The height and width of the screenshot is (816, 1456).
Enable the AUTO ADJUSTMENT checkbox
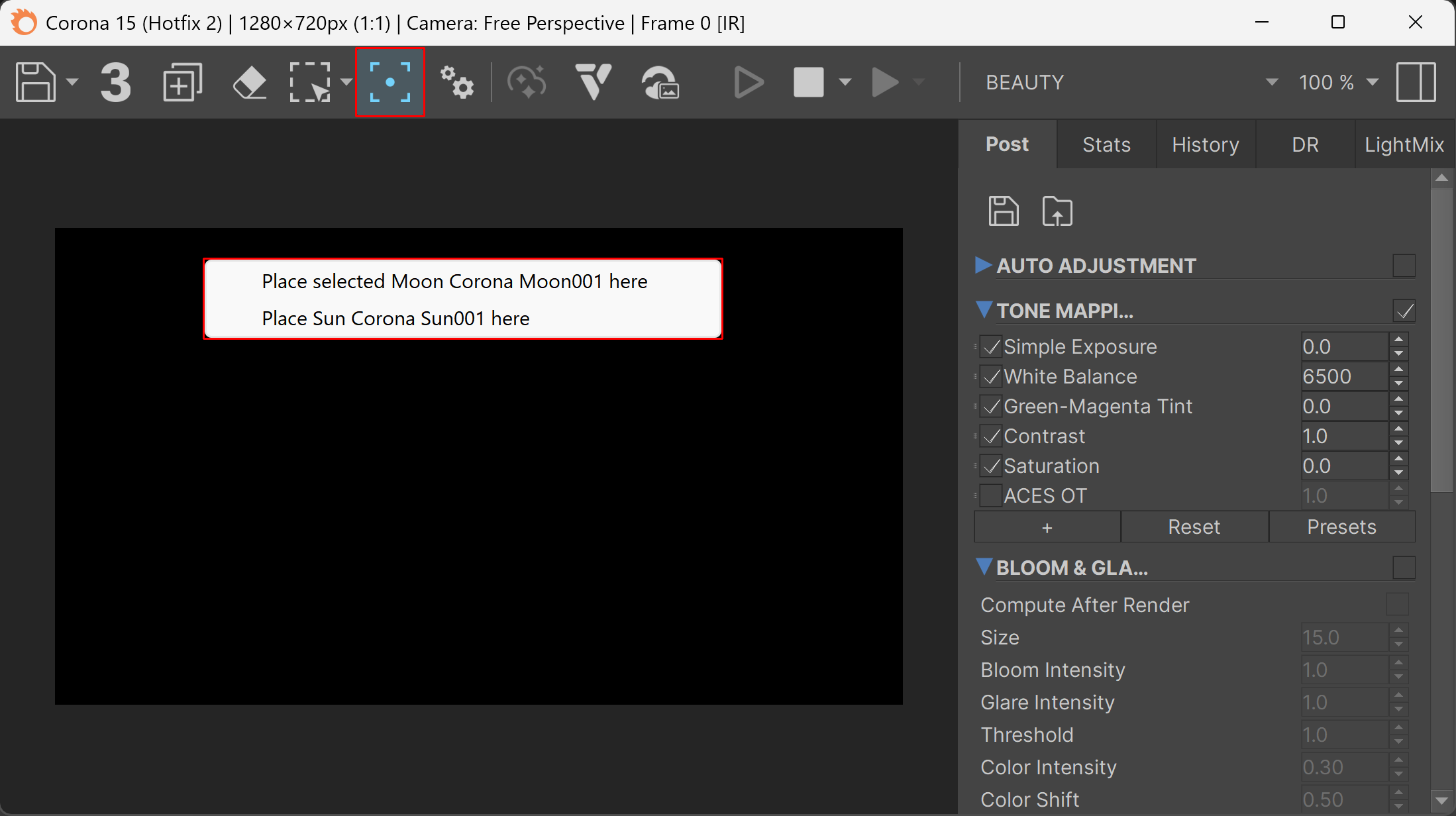click(1404, 266)
